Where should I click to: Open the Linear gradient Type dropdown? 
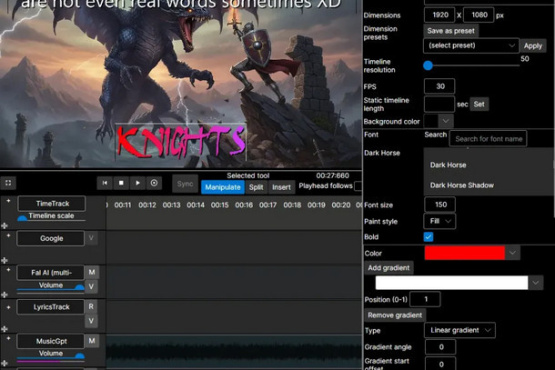pyautogui.click(x=460, y=330)
